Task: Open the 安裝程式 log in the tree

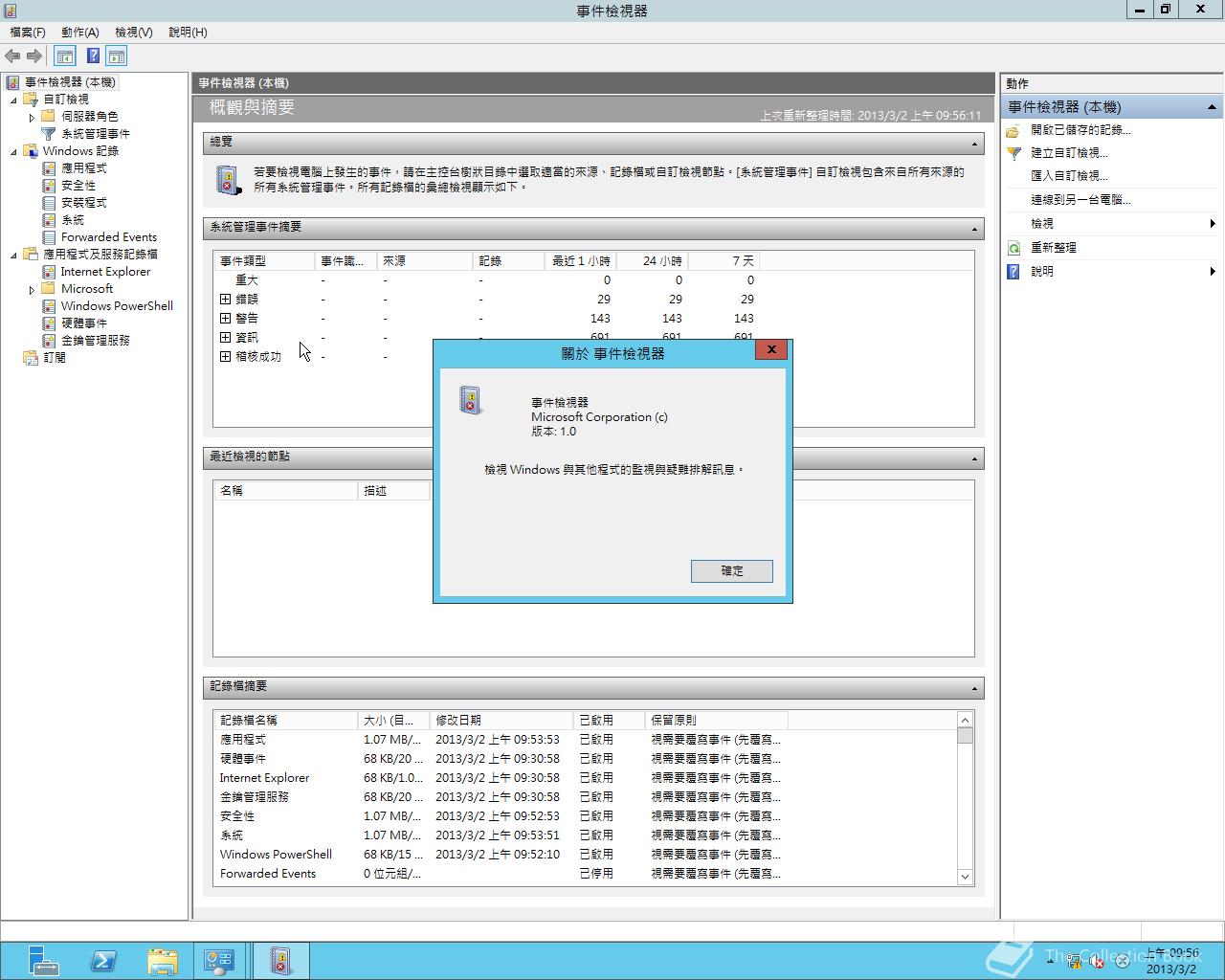Action: [x=83, y=203]
